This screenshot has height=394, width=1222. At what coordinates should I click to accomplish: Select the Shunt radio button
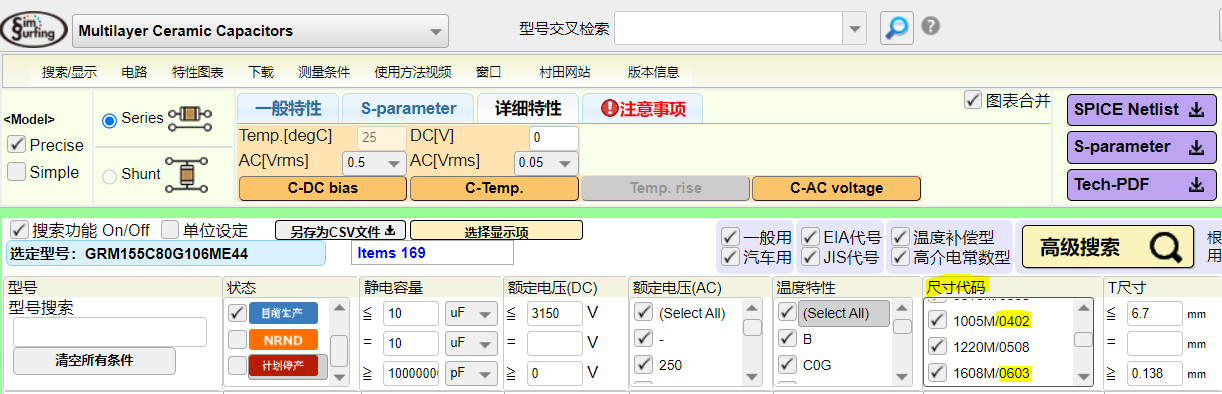tap(109, 176)
